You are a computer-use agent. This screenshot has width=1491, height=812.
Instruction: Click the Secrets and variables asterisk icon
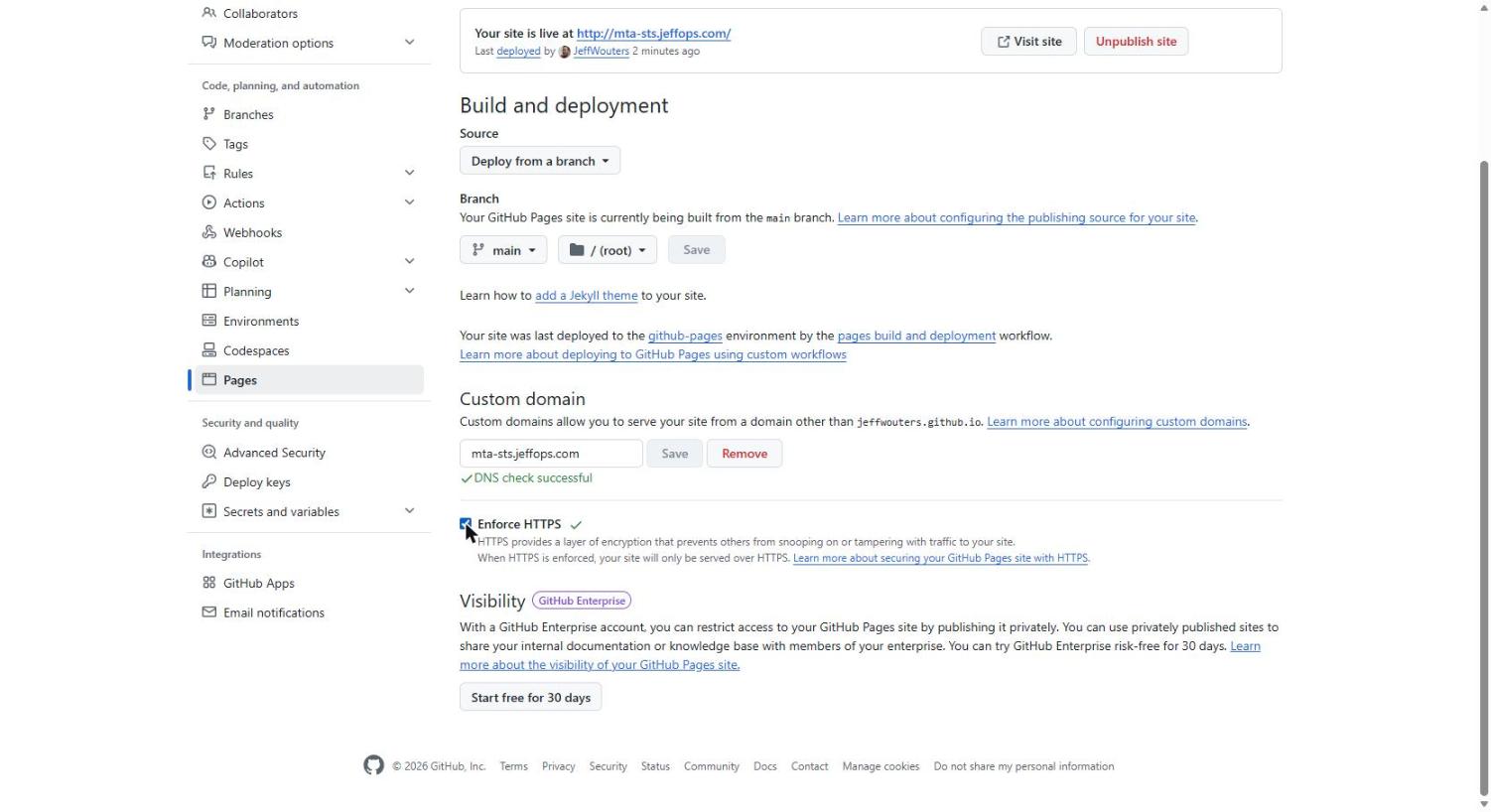(x=208, y=511)
